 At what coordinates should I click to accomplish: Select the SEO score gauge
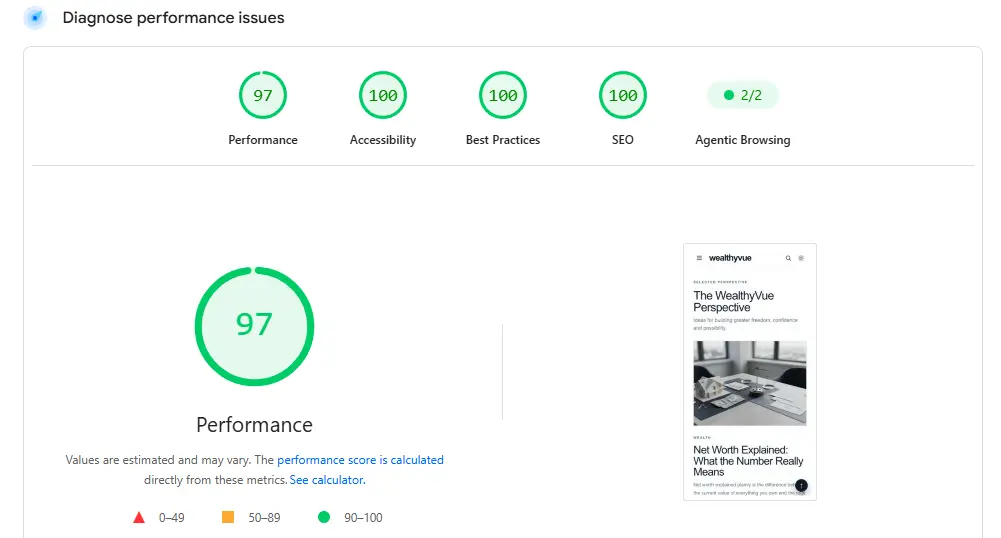622,95
